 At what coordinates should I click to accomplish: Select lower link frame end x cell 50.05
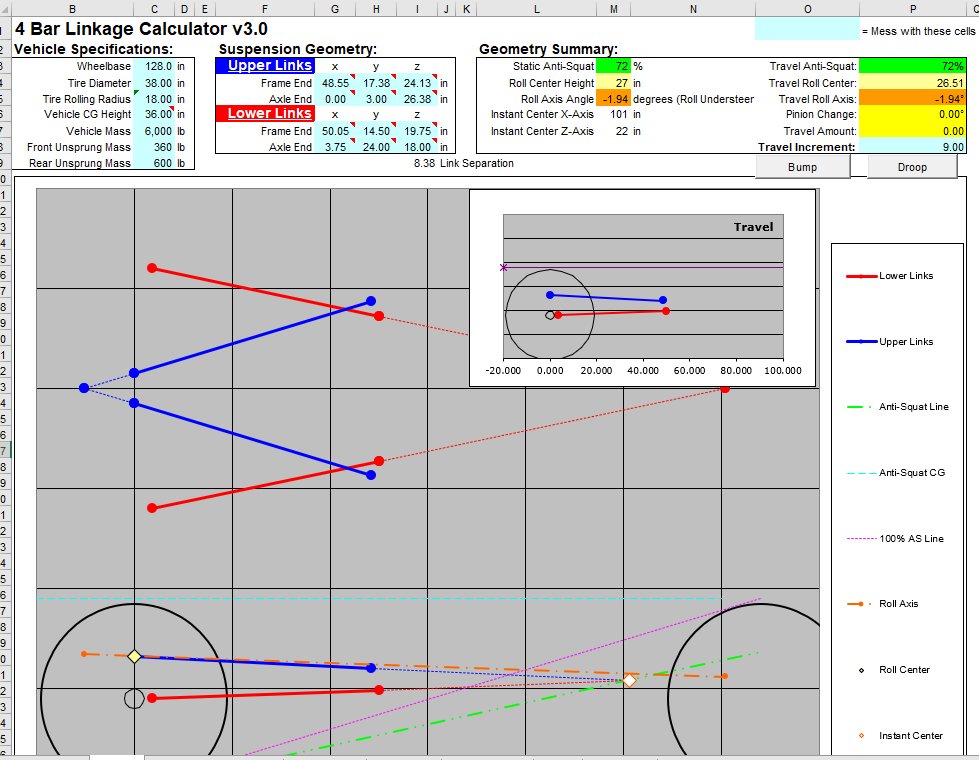pos(335,131)
